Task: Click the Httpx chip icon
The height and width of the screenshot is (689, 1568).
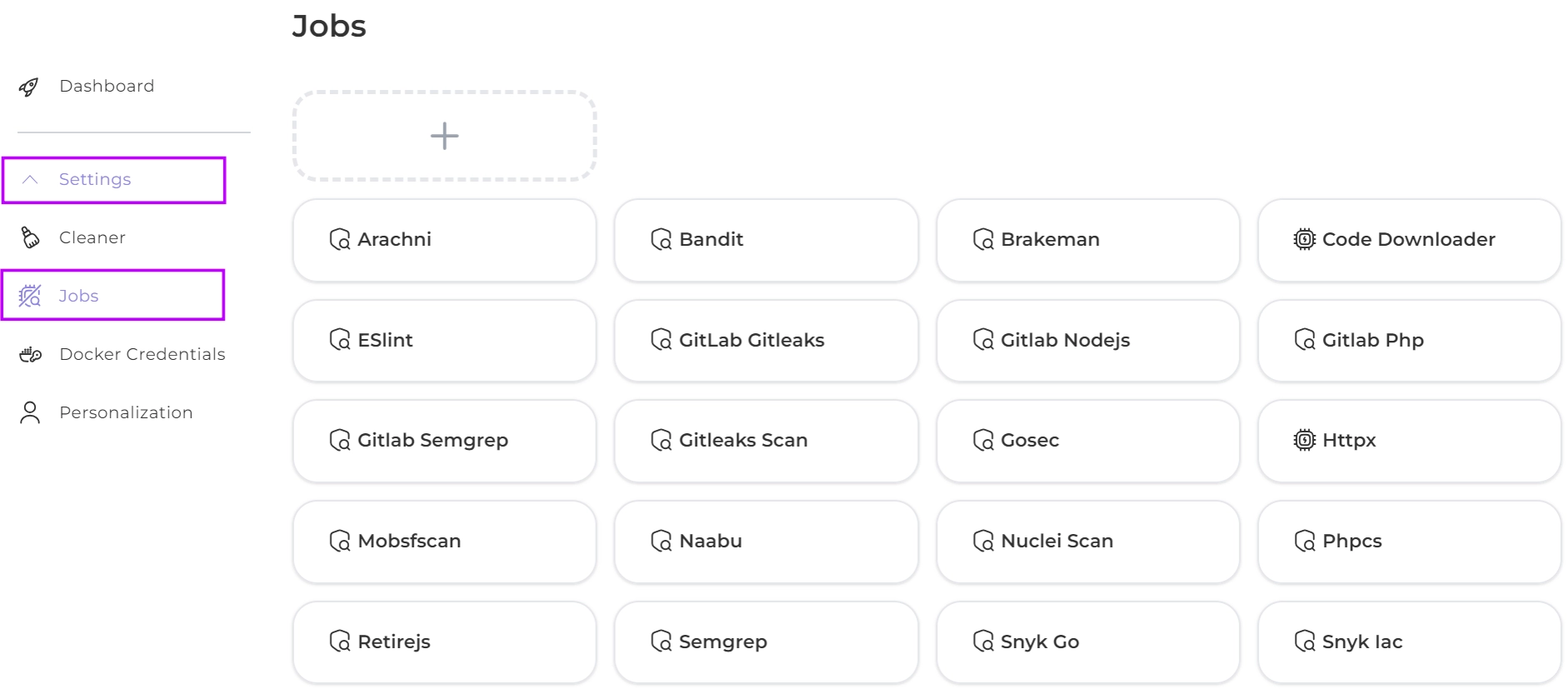Action: pyautogui.click(x=1304, y=440)
